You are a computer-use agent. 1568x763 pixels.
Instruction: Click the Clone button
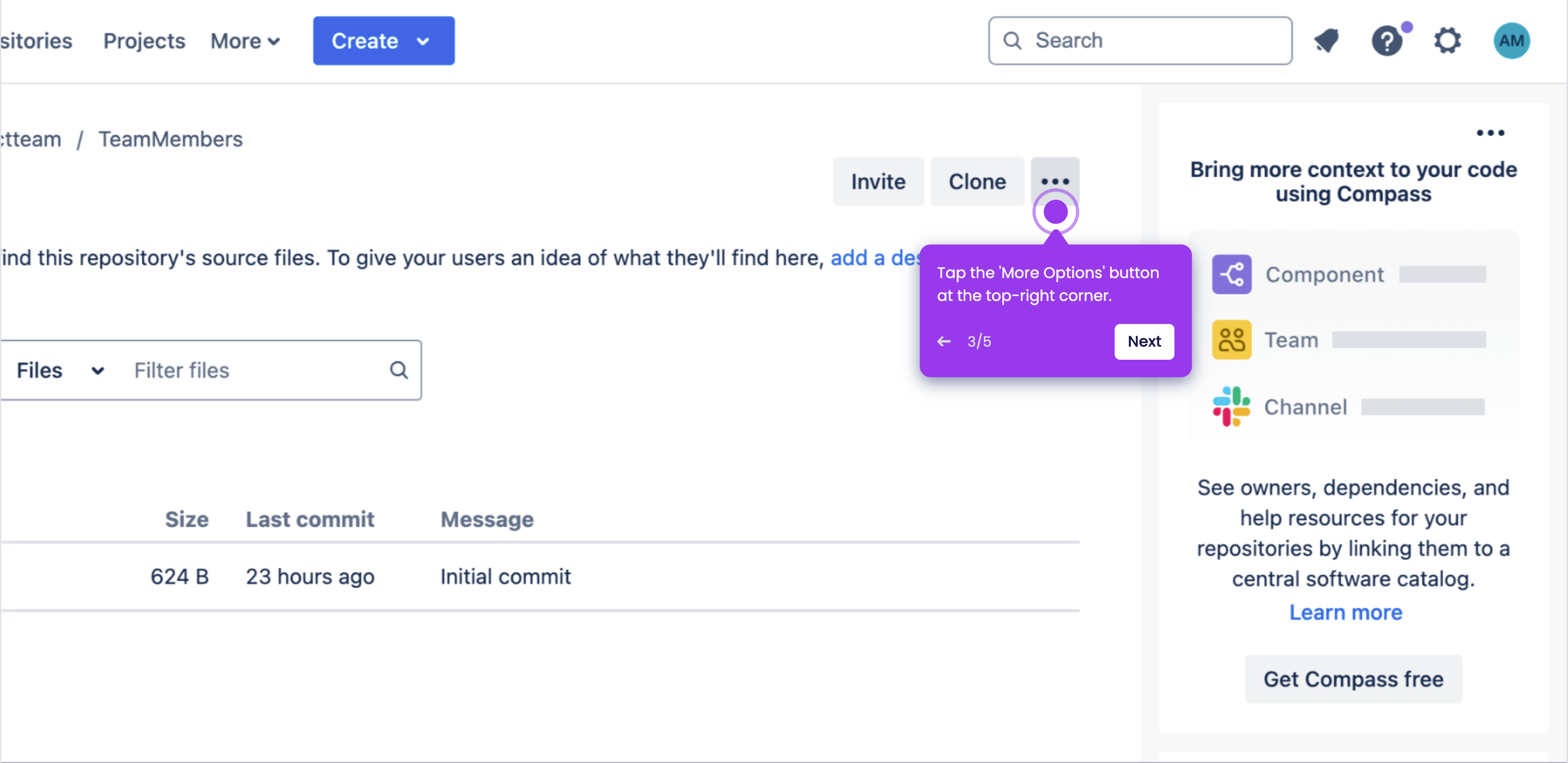(x=977, y=181)
